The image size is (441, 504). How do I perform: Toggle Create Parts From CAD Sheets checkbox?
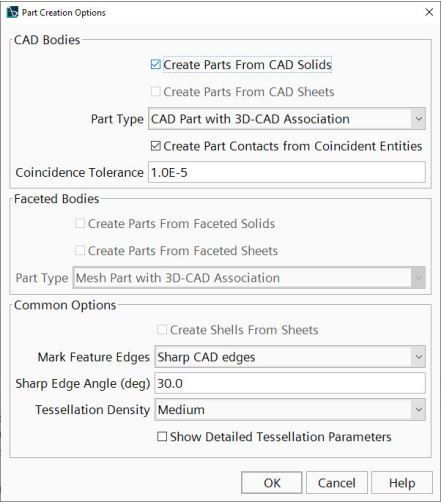click(155, 91)
